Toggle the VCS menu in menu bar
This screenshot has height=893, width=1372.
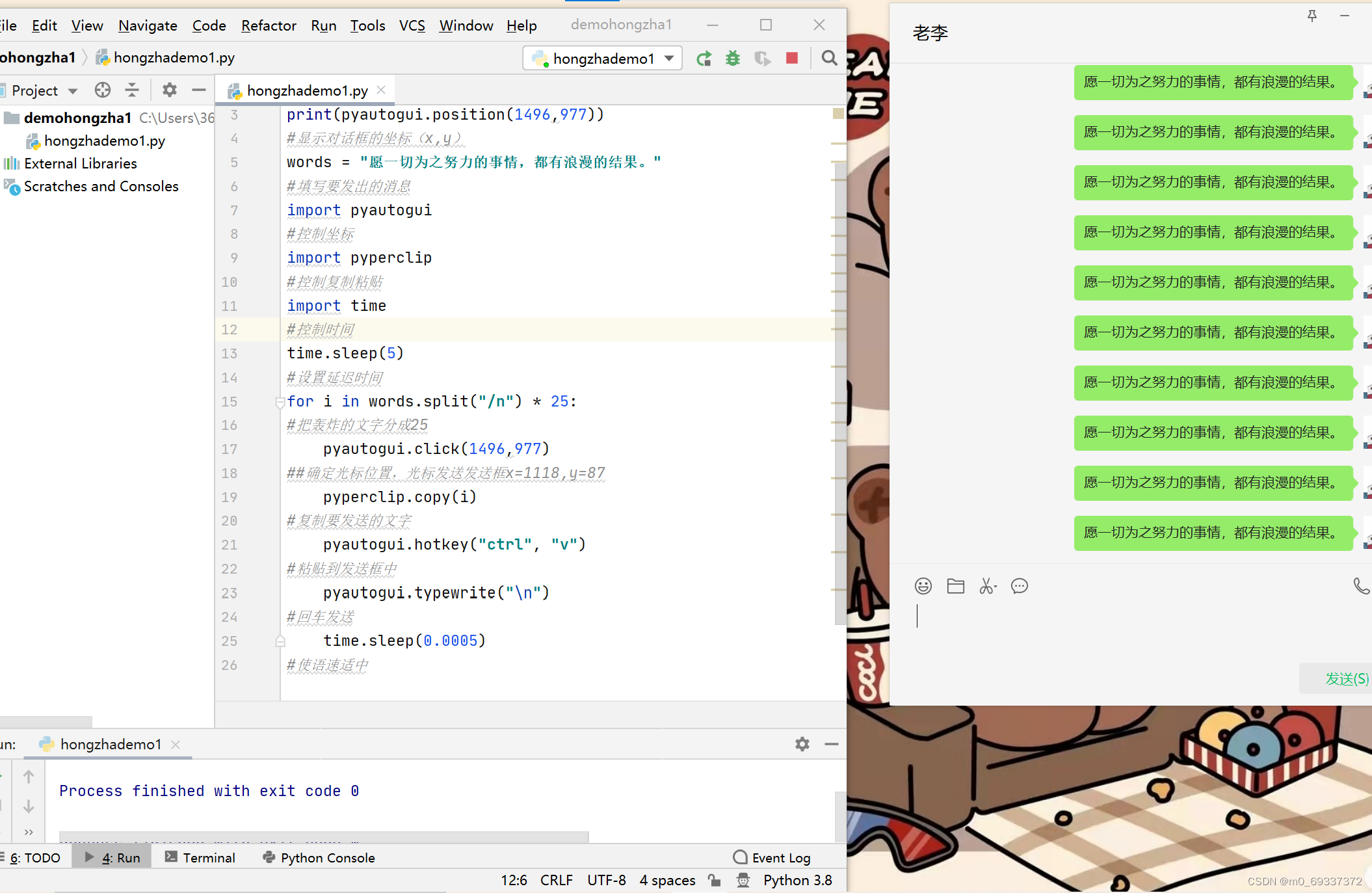412,25
